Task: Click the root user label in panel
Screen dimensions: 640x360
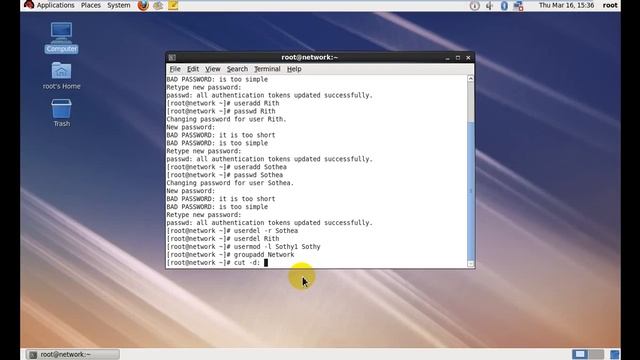Action: pos(610,5)
